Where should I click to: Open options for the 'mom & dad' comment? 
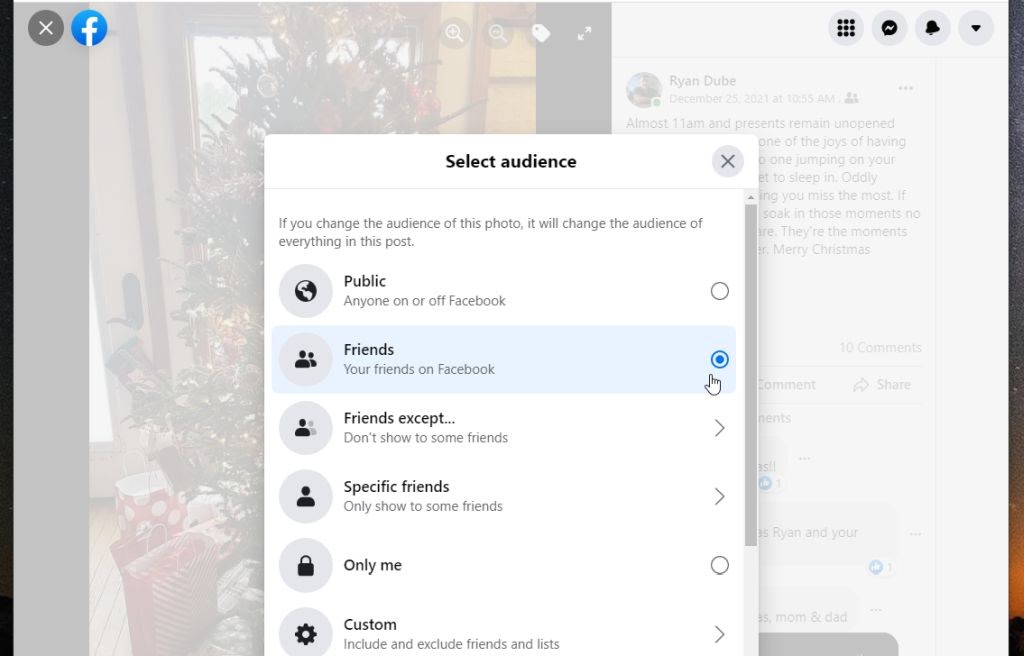pyautogui.click(x=875, y=610)
